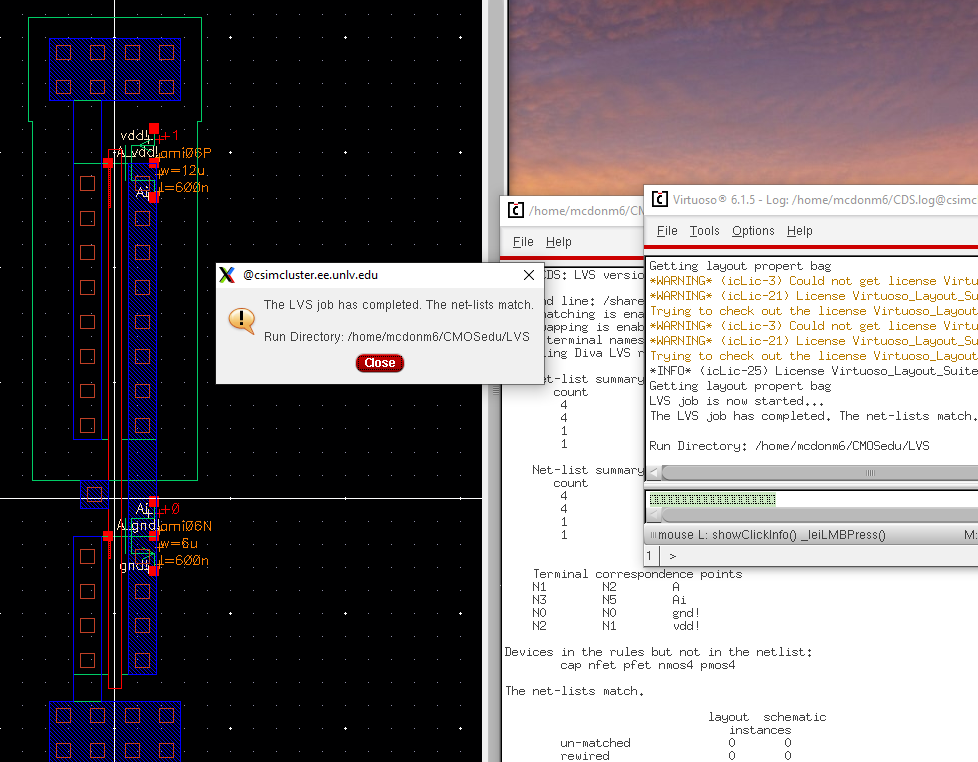Open Options menu in Virtuoso Log window

coord(753,231)
